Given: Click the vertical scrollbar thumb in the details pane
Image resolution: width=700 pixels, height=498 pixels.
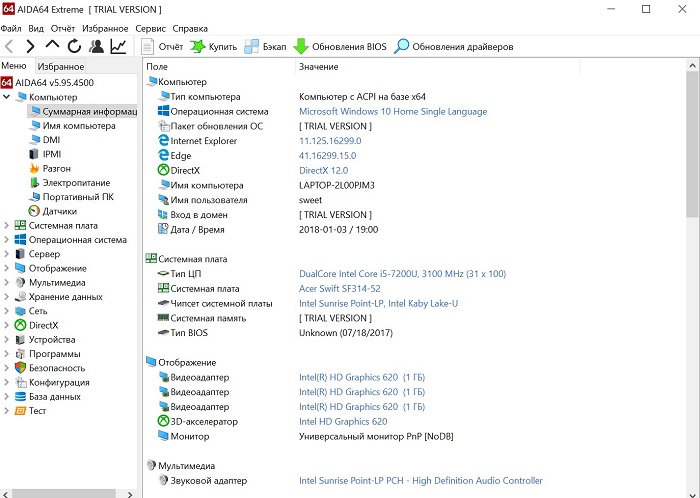Looking at the screenshot, I should click(692, 144).
